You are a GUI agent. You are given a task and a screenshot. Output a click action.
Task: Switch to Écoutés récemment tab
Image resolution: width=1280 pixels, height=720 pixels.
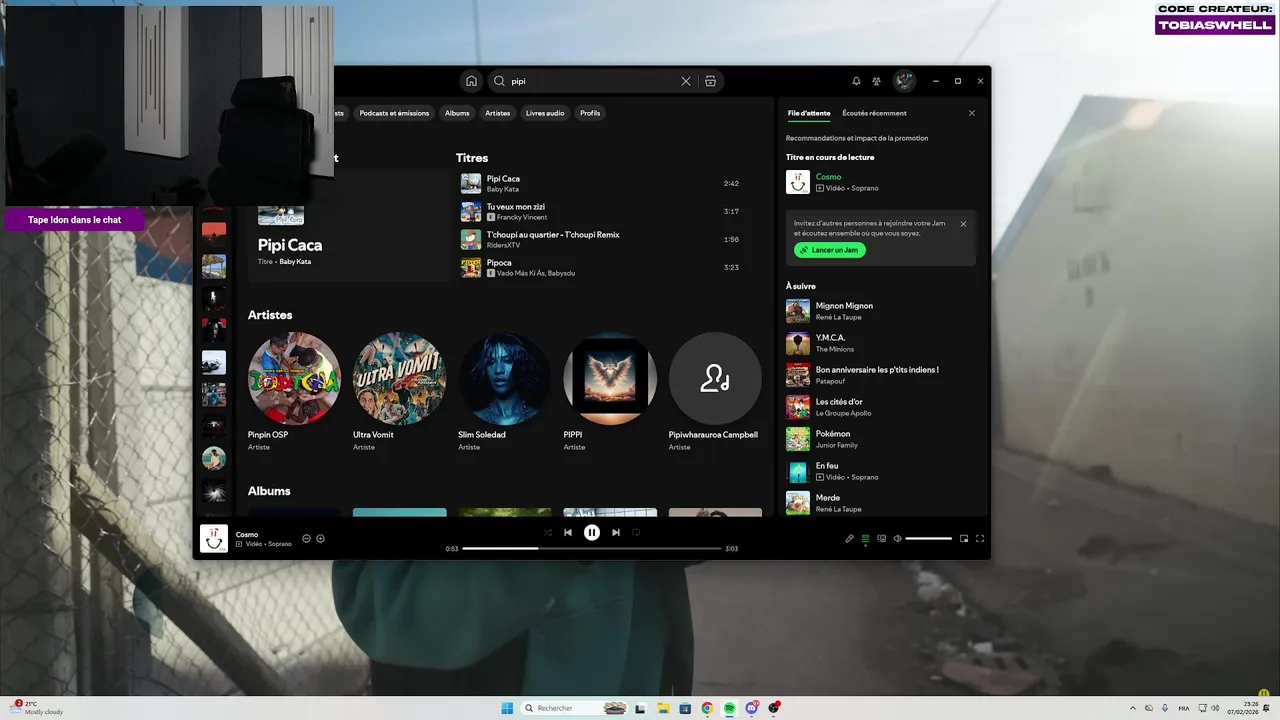874,113
